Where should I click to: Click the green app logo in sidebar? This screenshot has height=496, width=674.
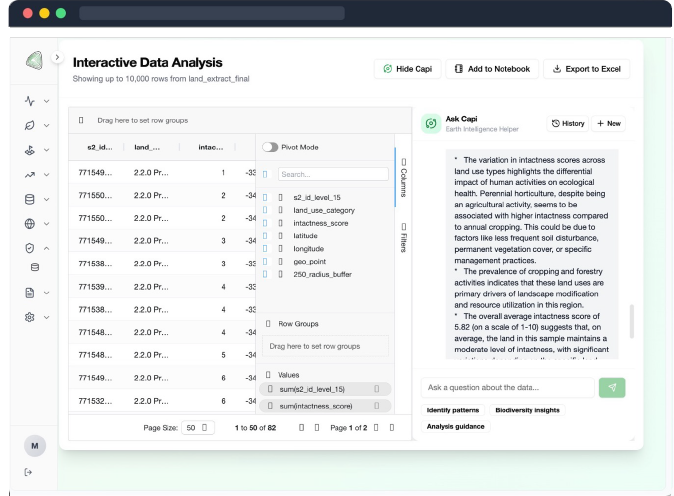(x=36, y=62)
